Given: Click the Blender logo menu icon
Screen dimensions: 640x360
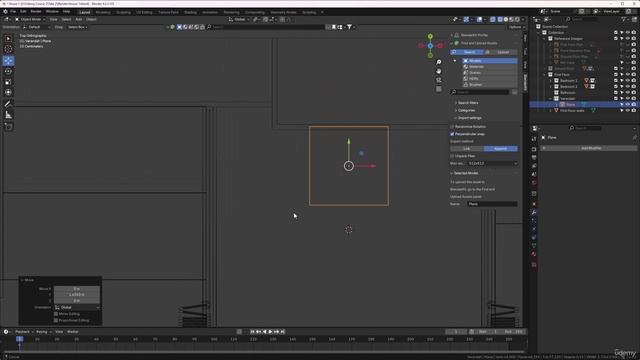Looking at the screenshot, I should point(5,11).
